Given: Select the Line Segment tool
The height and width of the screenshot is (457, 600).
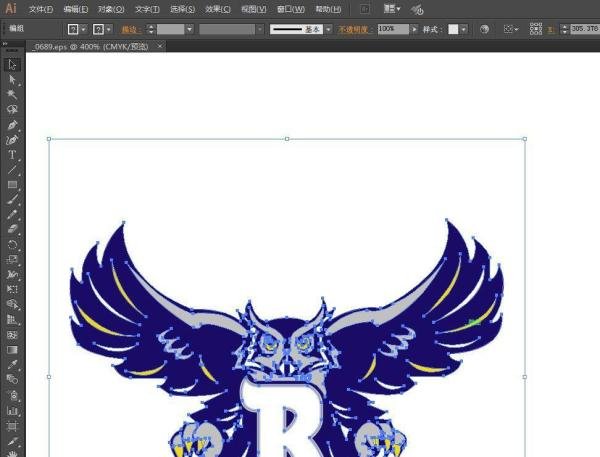Looking at the screenshot, I should [x=12, y=170].
